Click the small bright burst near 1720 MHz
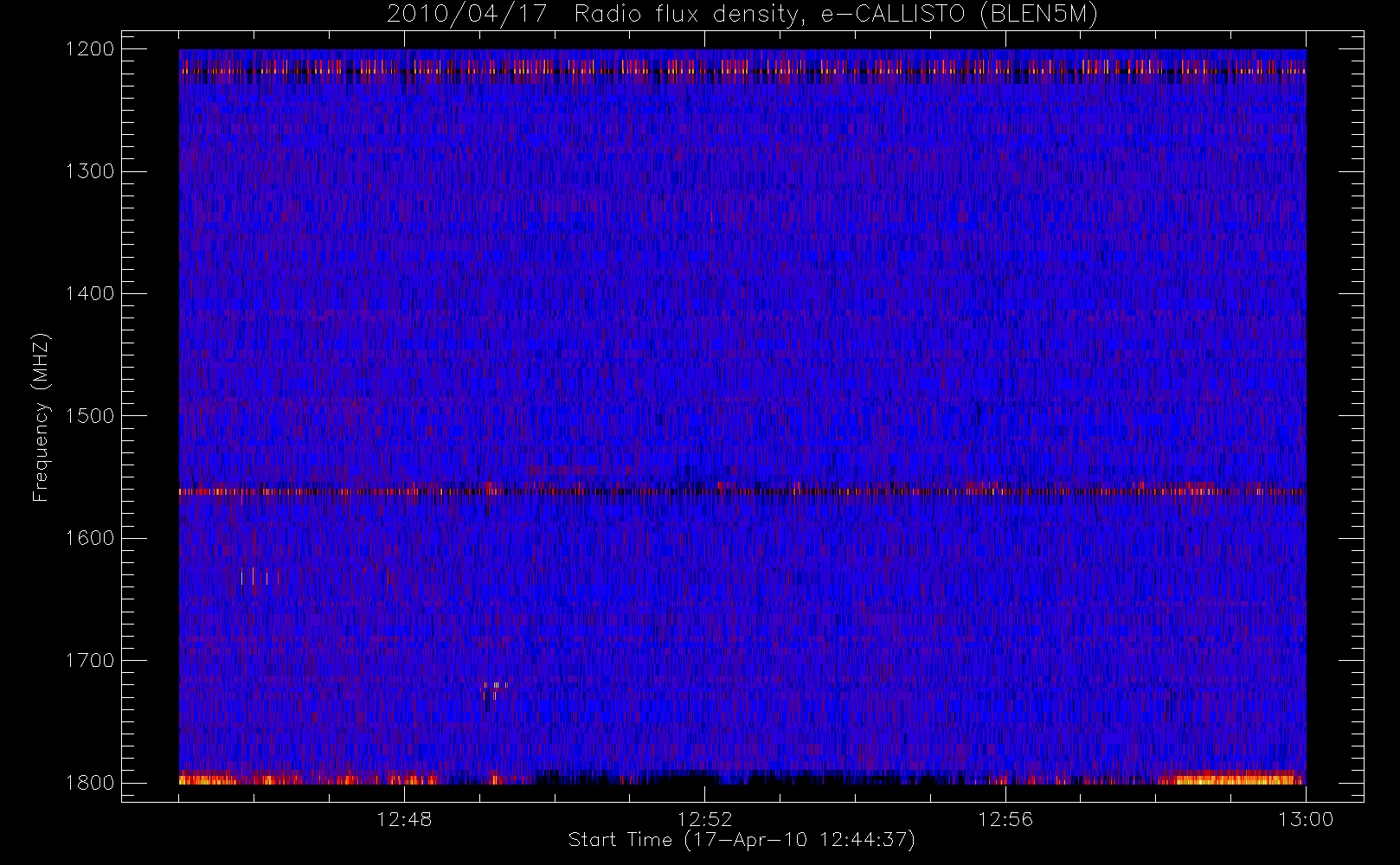 [x=496, y=690]
